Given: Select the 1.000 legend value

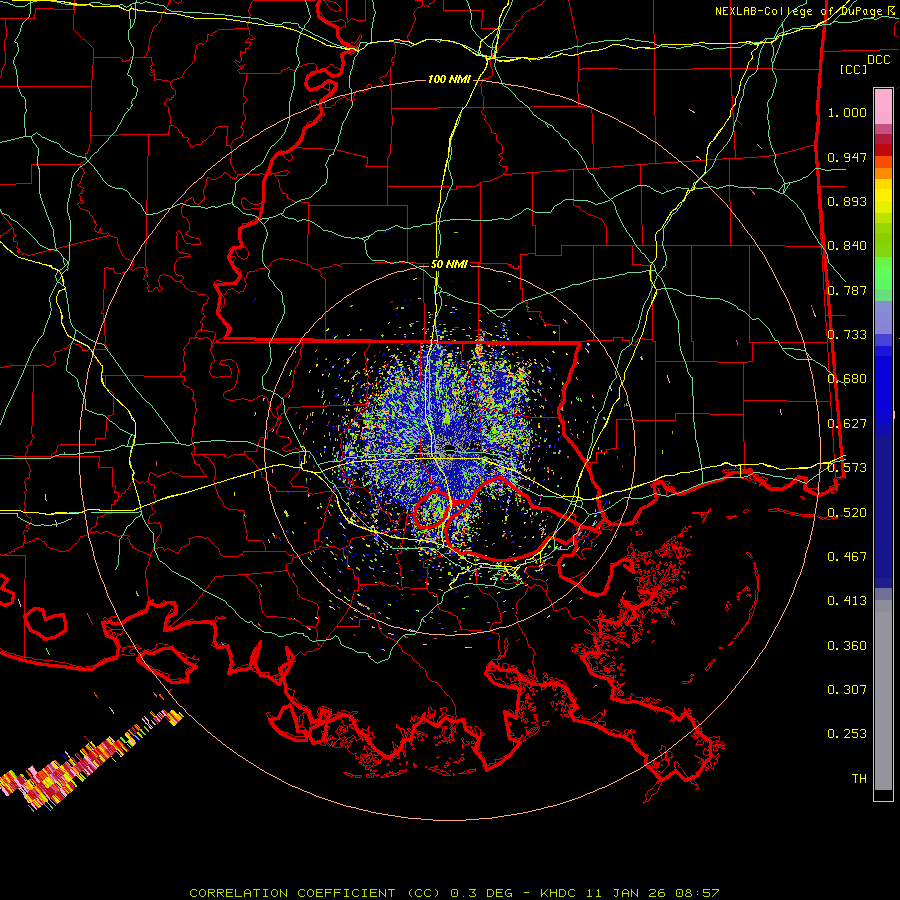Looking at the screenshot, I should pyautogui.click(x=847, y=112).
